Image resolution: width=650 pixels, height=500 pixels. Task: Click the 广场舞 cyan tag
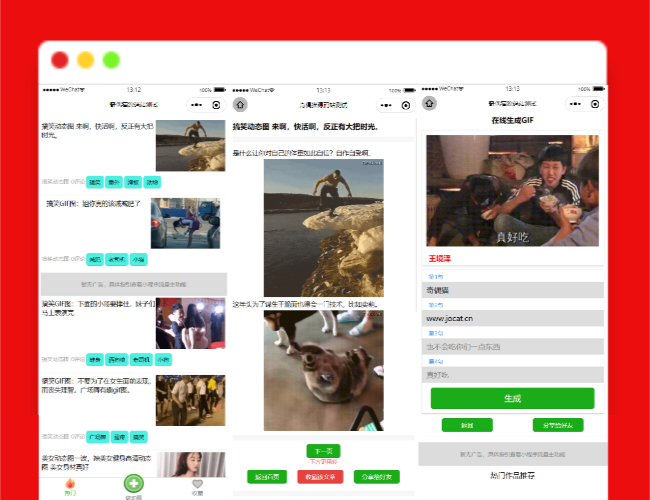click(x=97, y=436)
